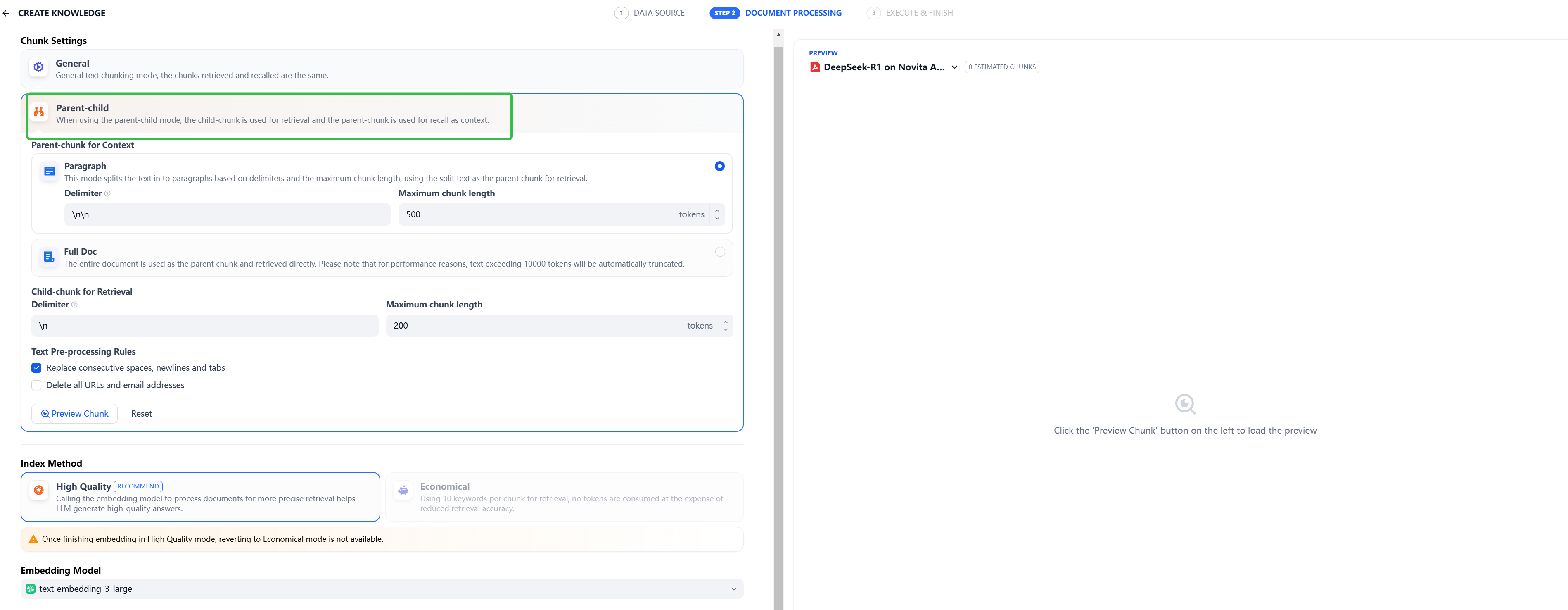Increase parent Maximum chunk length with stepper
Image resolution: width=1568 pixels, height=610 pixels.
(x=717, y=211)
